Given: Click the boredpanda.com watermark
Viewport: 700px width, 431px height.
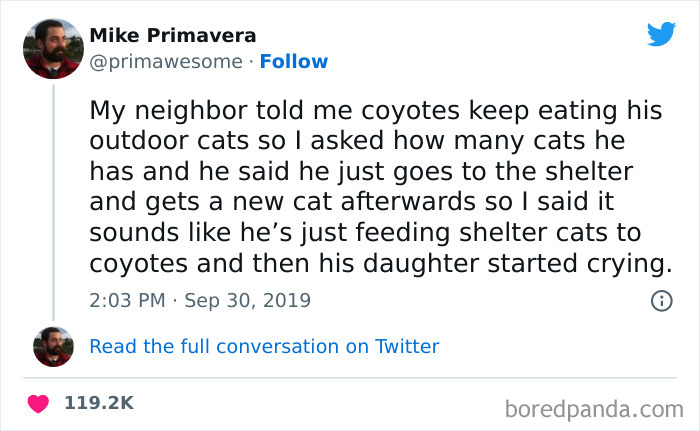Looking at the screenshot, I should [x=594, y=407].
